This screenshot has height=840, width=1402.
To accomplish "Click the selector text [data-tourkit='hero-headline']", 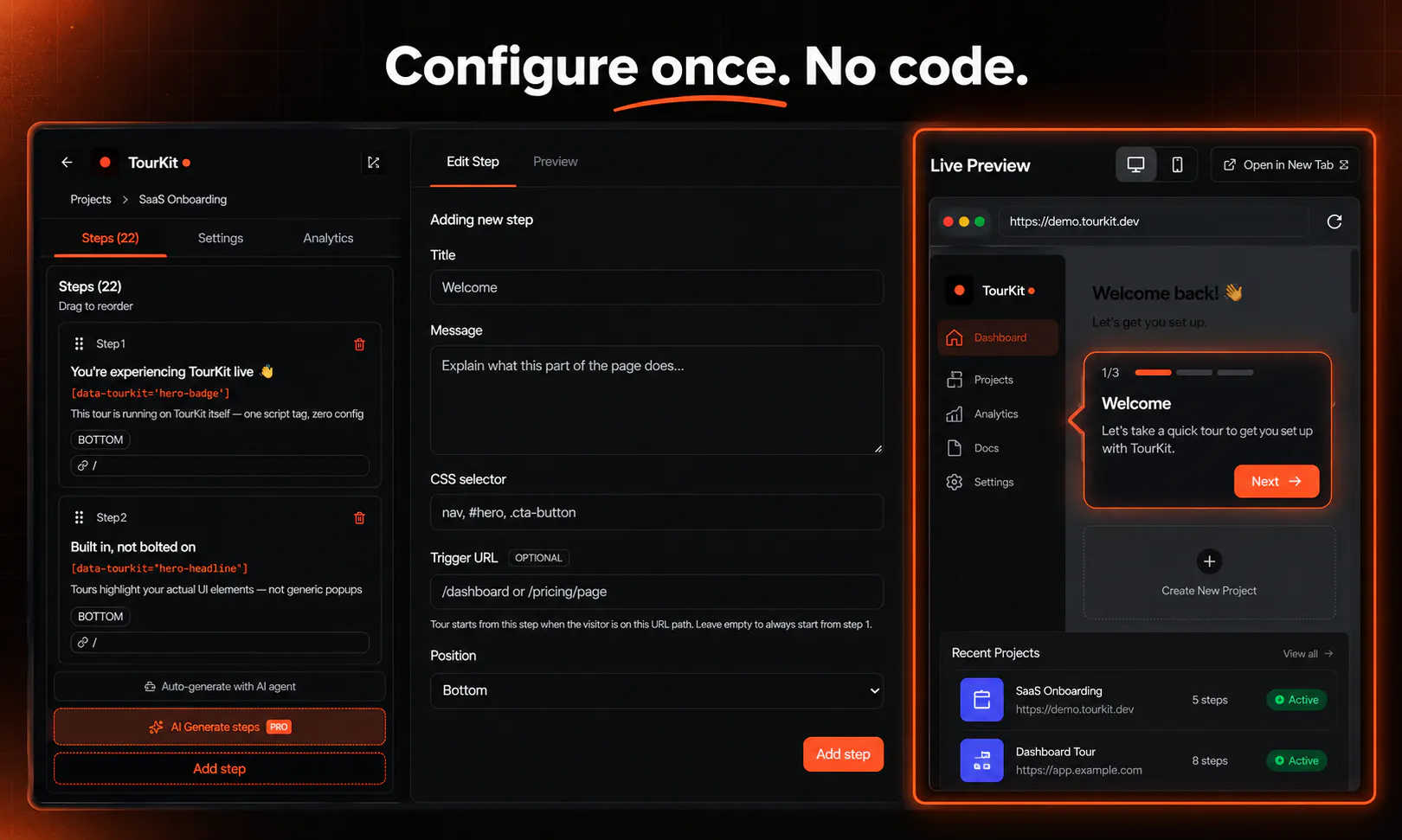I will tap(159, 568).
